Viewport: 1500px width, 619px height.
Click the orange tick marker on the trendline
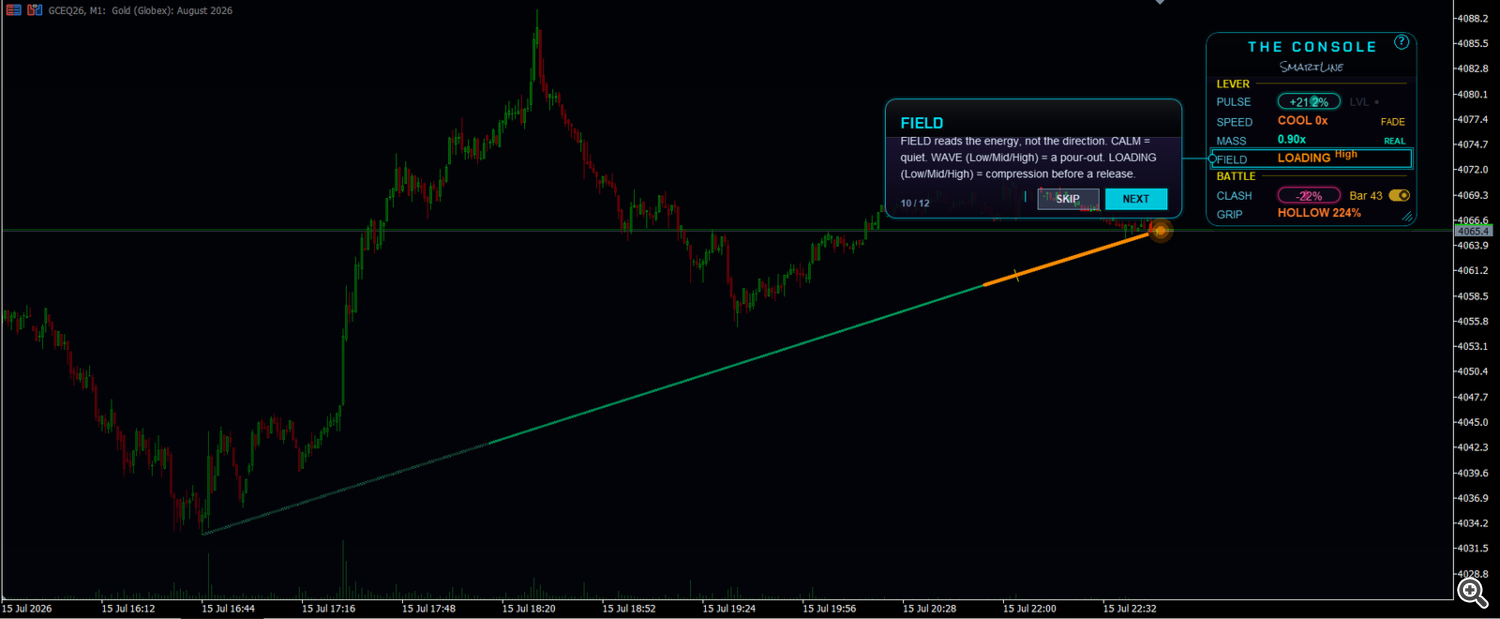(x=1017, y=275)
